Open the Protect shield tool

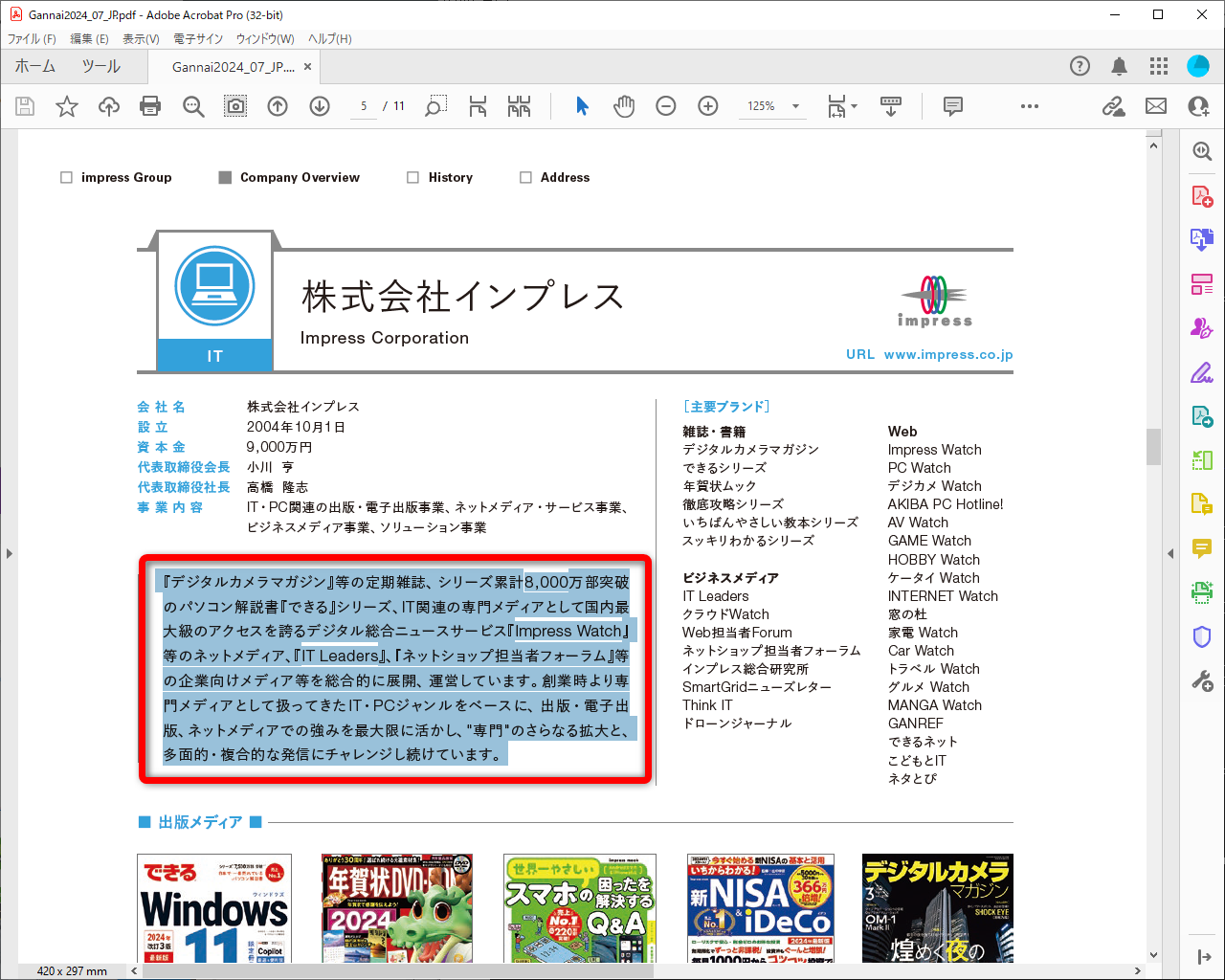(x=1201, y=636)
